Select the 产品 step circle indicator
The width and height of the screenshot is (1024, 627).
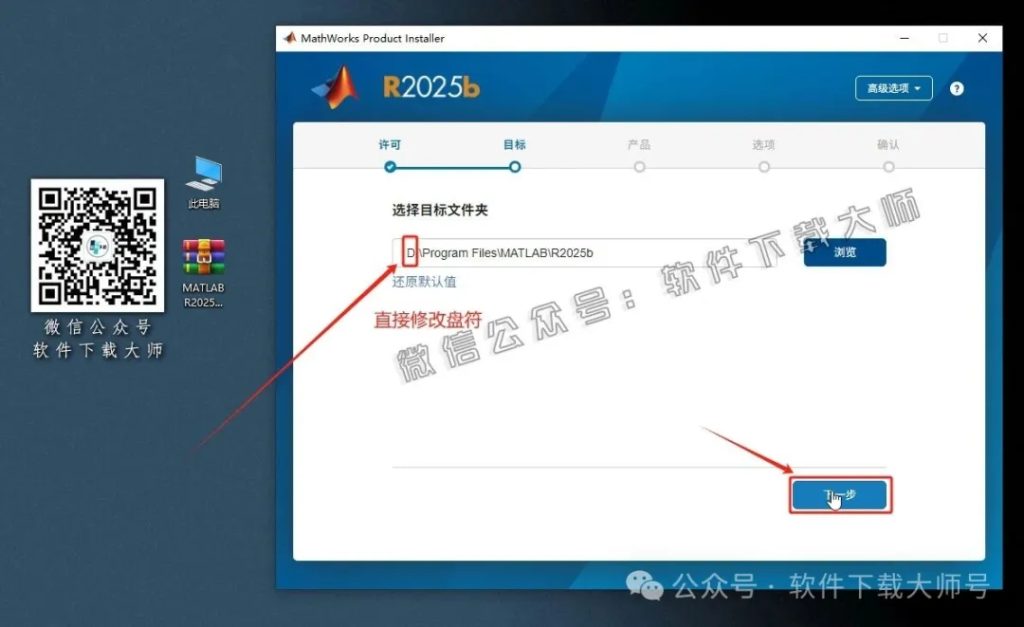click(x=639, y=167)
